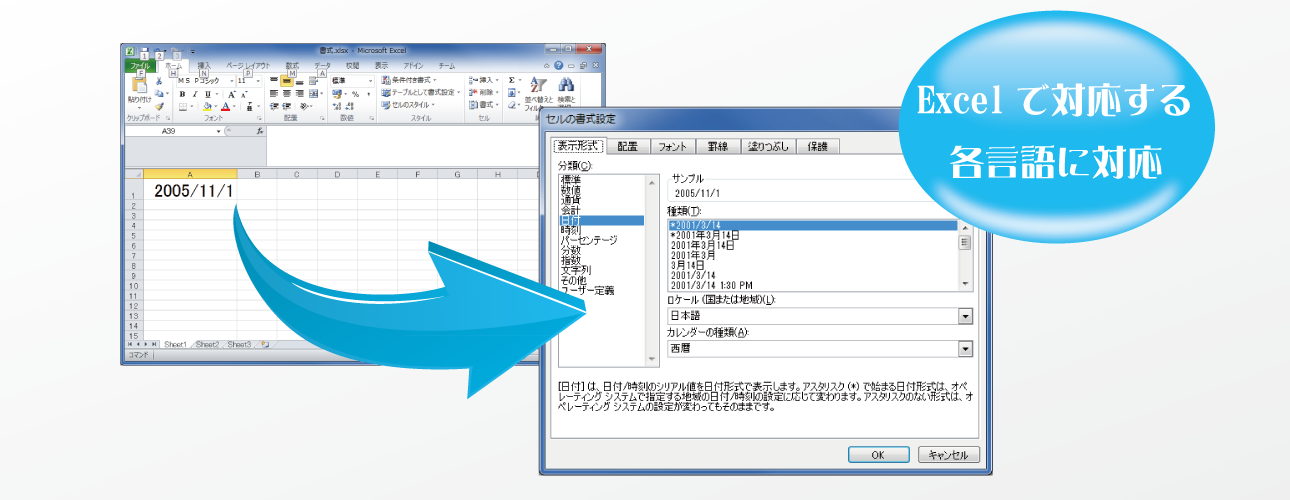Click the highlighted Middle Align icon
The image size is (1290, 500).
(x=286, y=81)
